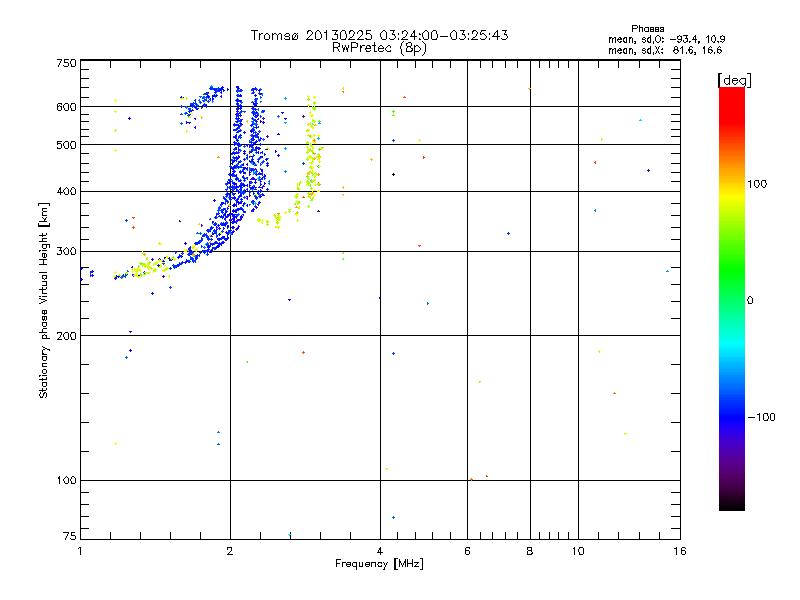Click the y-axis '400' tick label
The image size is (800, 600).
[66, 192]
